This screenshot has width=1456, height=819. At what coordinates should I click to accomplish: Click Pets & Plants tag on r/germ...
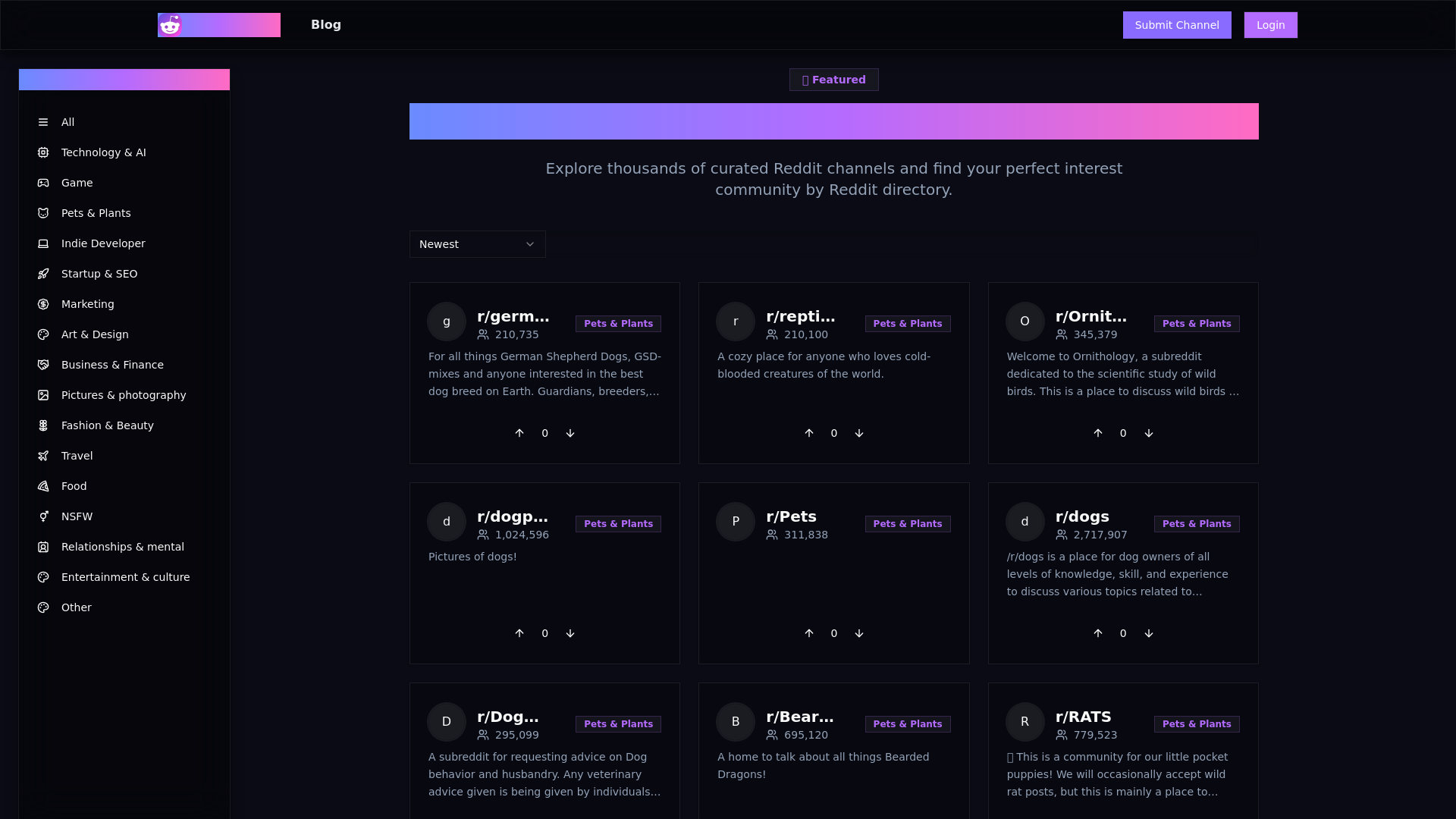click(x=618, y=324)
